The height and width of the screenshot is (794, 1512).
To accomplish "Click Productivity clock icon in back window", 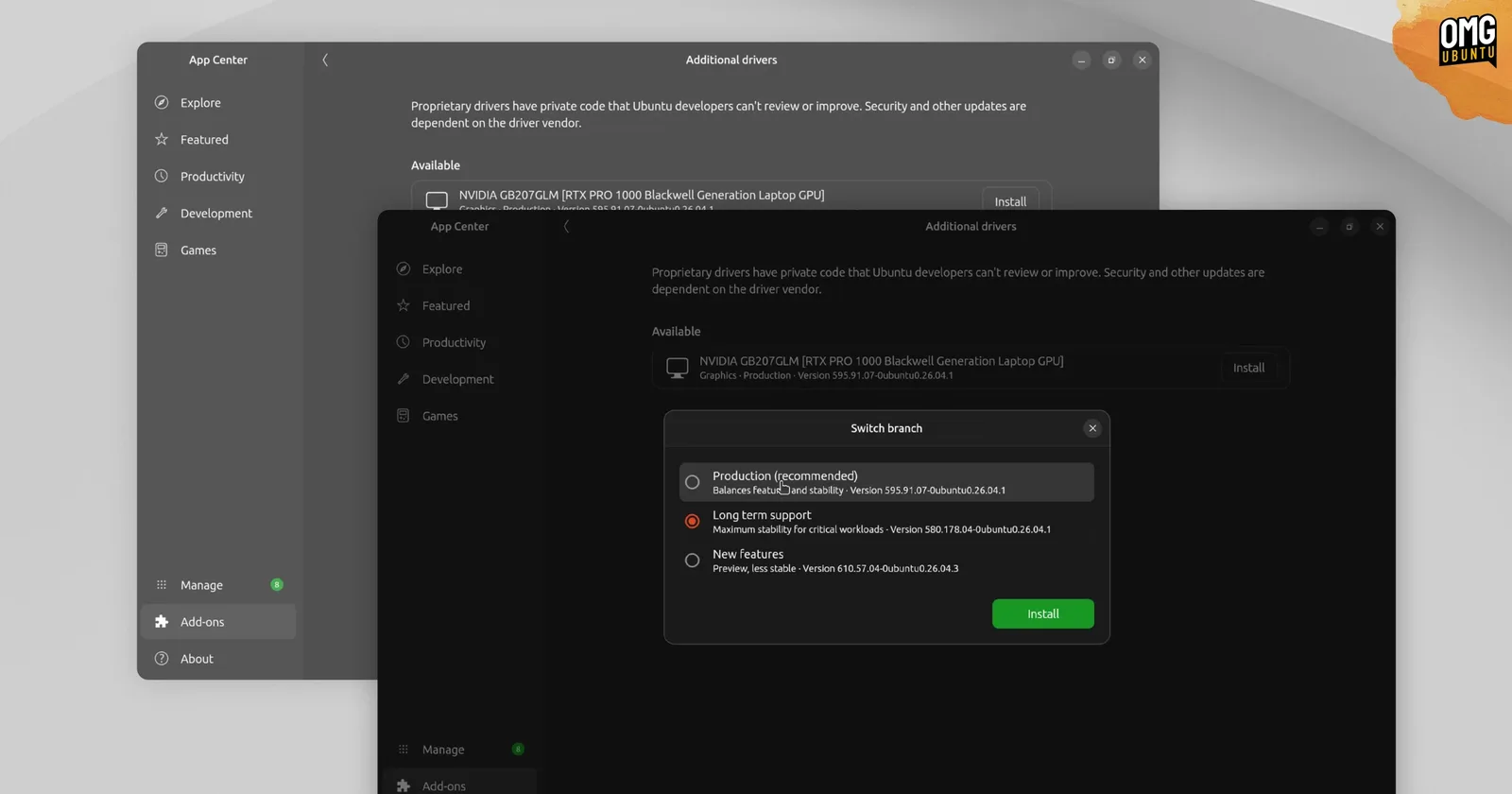I will (x=162, y=176).
